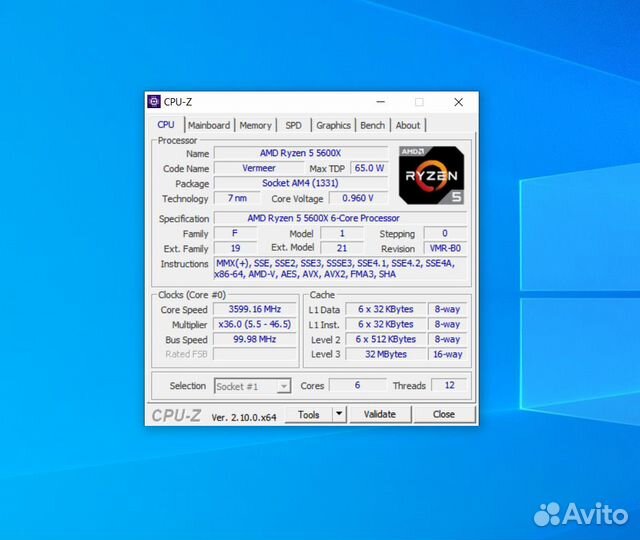This screenshot has height=540, width=640.
Task: Click the version text Ver. 2.10.0.x64
Action: [x=244, y=417]
